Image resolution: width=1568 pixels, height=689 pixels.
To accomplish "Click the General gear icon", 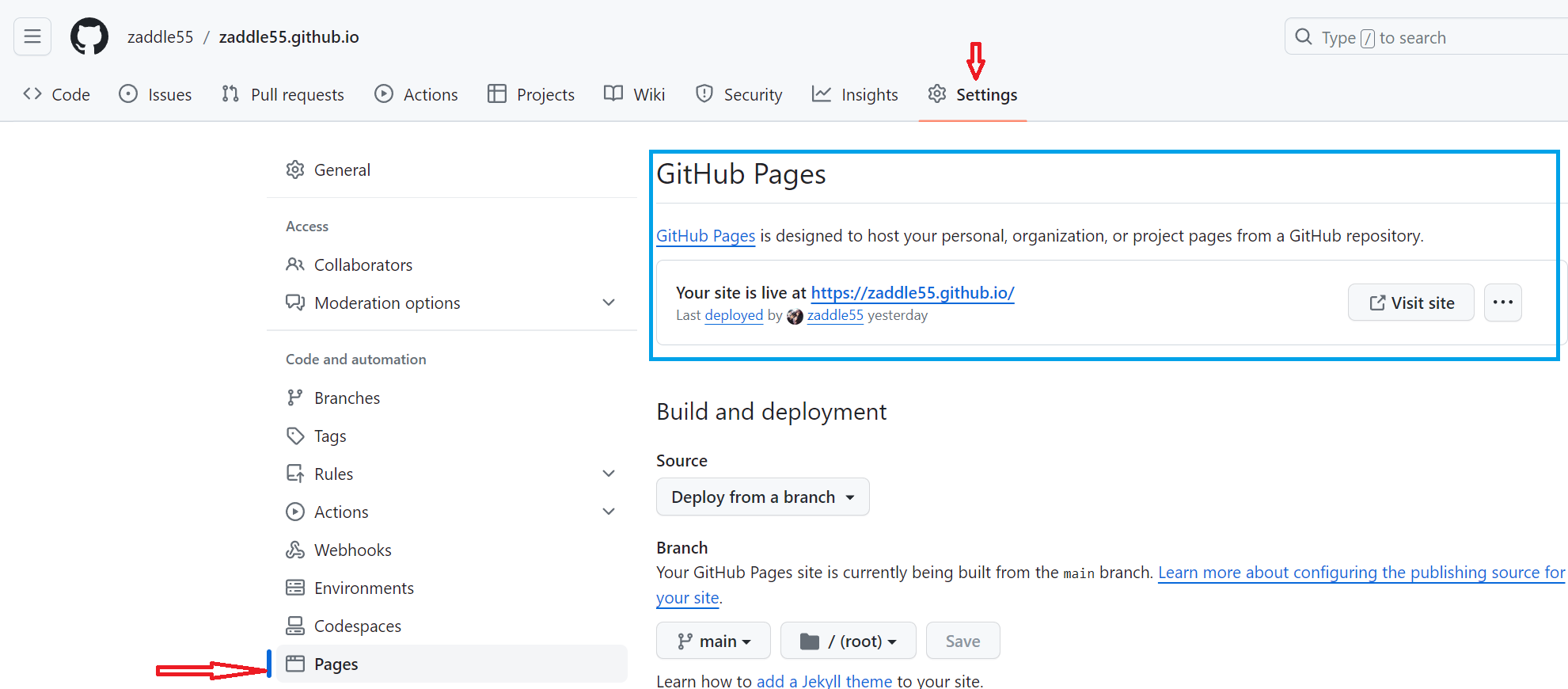I will click(x=295, y=169).
